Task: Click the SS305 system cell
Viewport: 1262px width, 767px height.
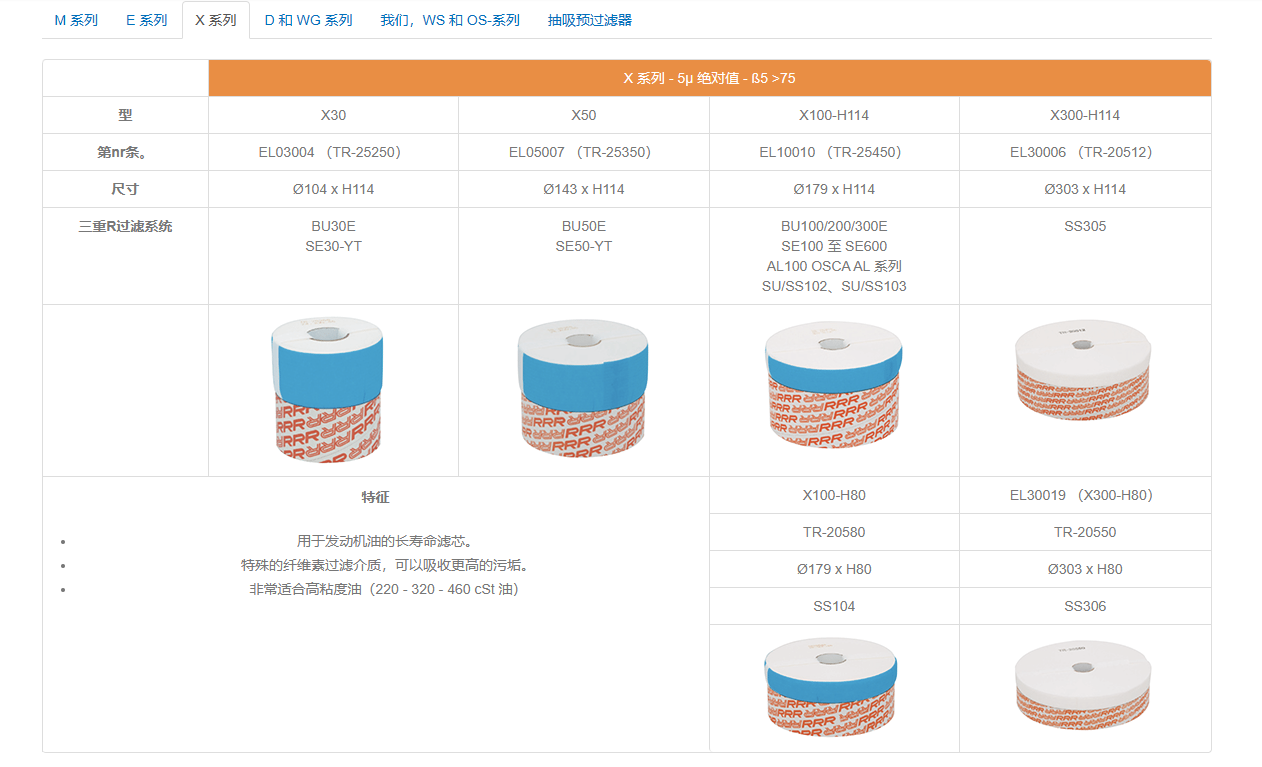Action: (x=1085, y=227)
